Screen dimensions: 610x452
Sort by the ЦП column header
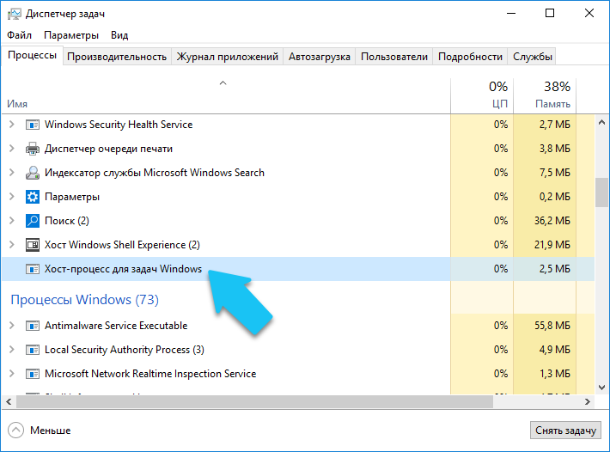tap(482, 96)
